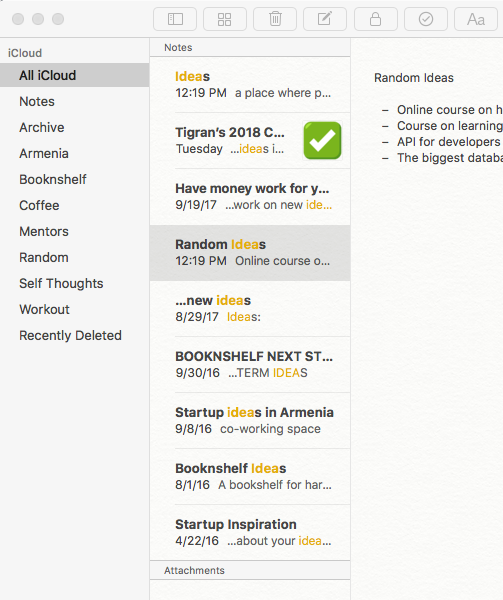Open the attachments browser grid icon
Screen dimensions: 503x600
tap(225, 19)
